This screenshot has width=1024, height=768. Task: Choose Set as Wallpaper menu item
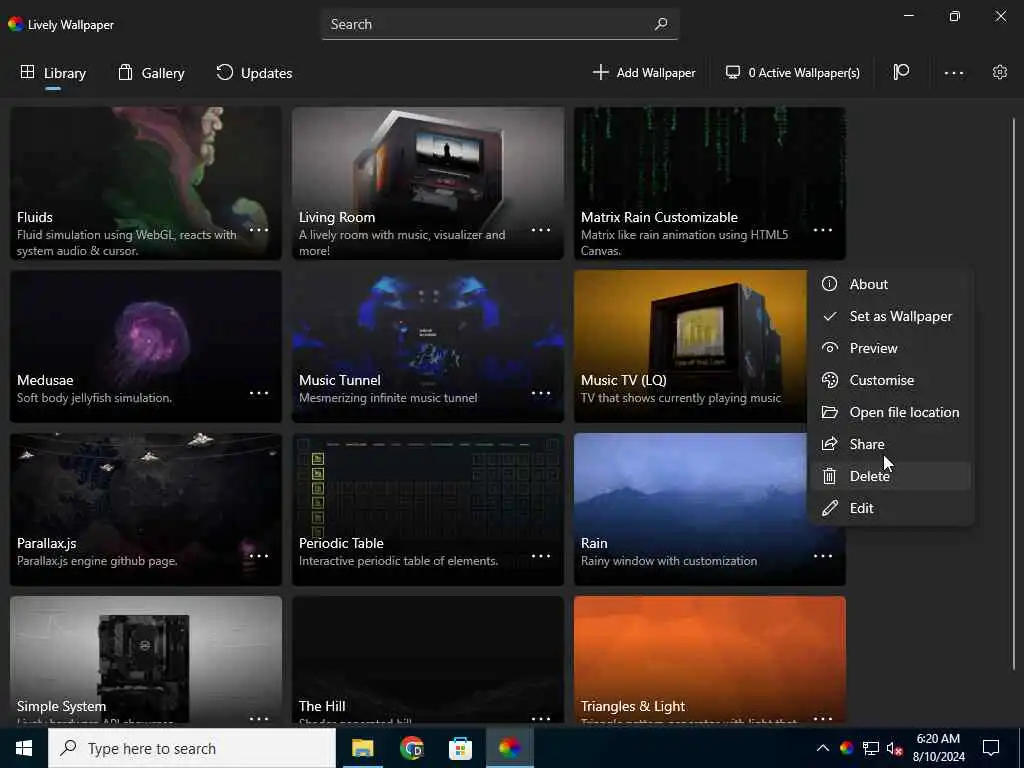pos(891,316)
